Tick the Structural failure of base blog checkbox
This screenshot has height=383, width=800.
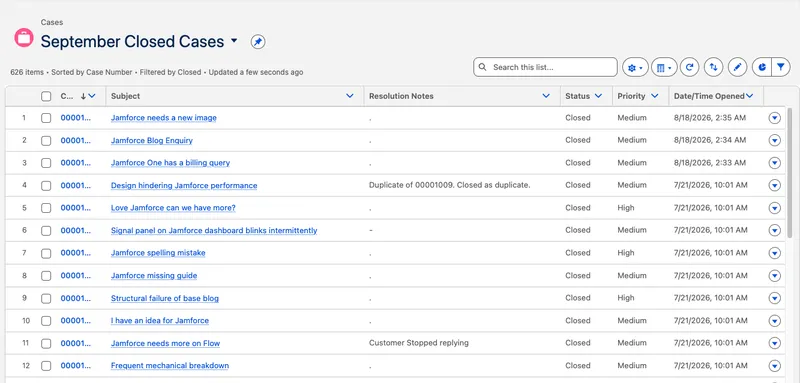(46, 298)
